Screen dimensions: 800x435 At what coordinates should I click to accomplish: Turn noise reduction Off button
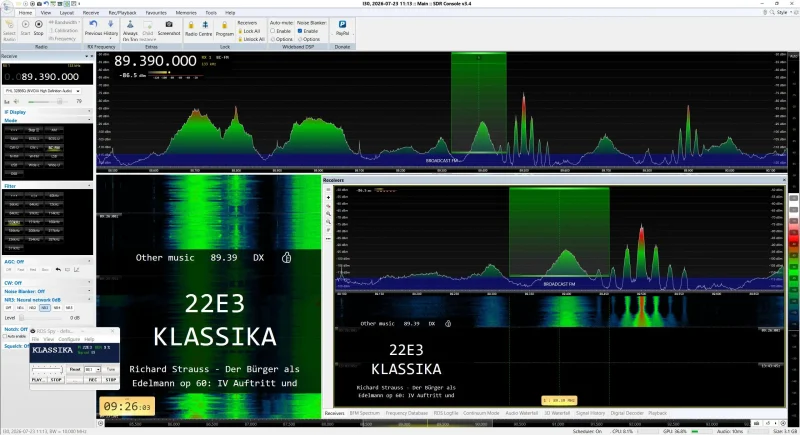click(x=8, y=308)
